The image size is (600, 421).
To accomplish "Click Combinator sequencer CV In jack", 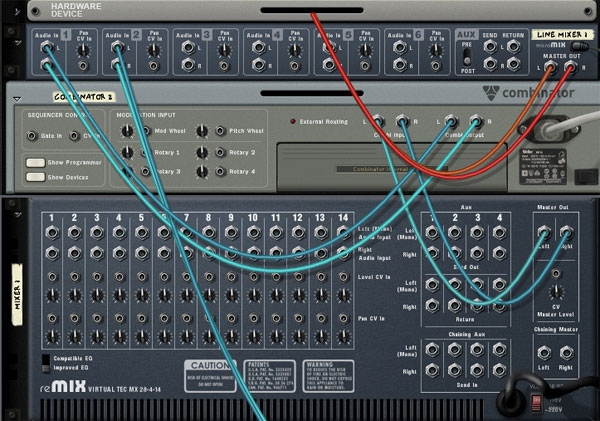I will (x=74, y=136).
